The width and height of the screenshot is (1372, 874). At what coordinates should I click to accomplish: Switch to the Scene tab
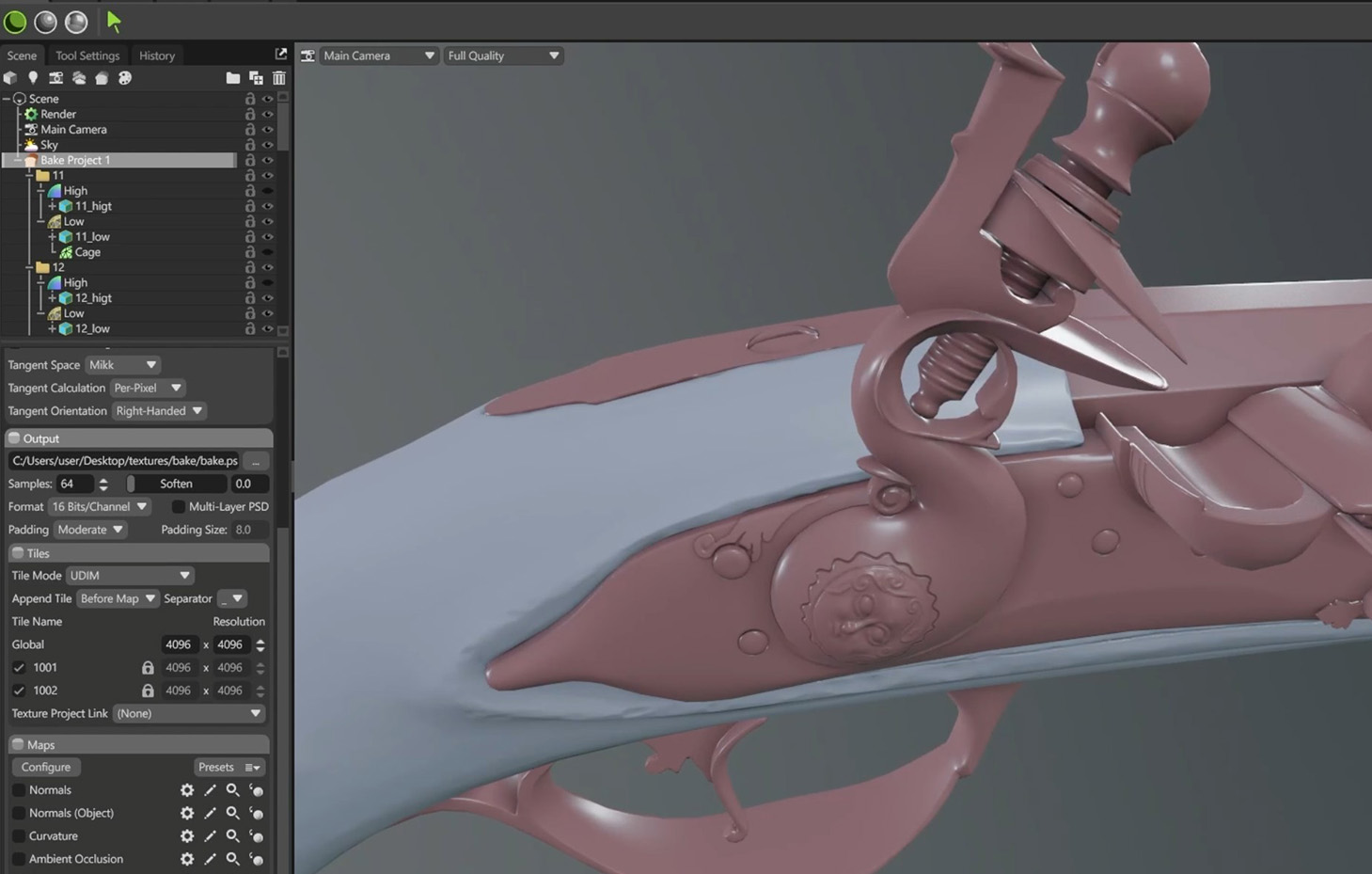pos(22,56)
